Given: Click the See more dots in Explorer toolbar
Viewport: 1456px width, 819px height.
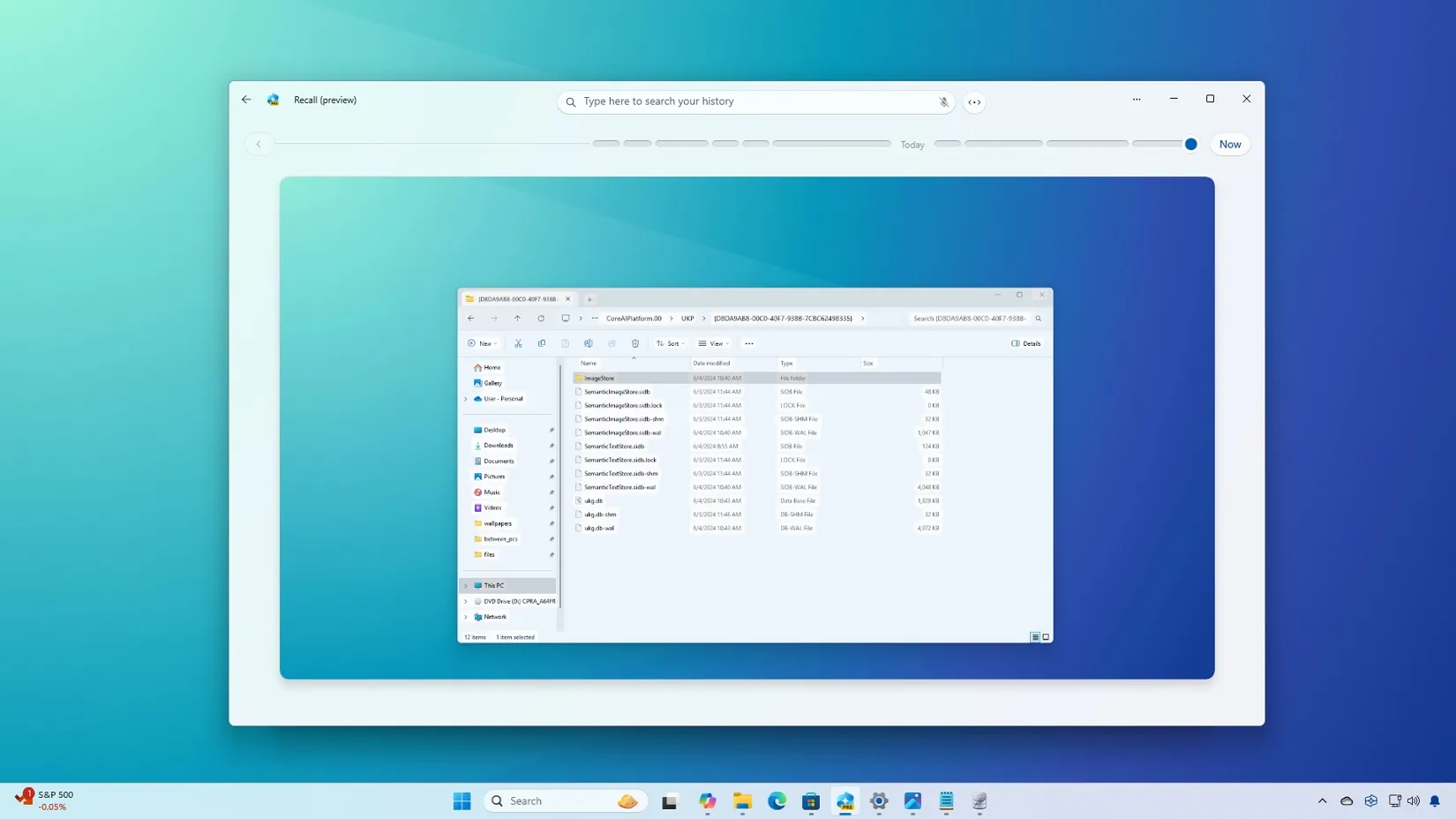Looking at the screenshot, I should [749, 343].
